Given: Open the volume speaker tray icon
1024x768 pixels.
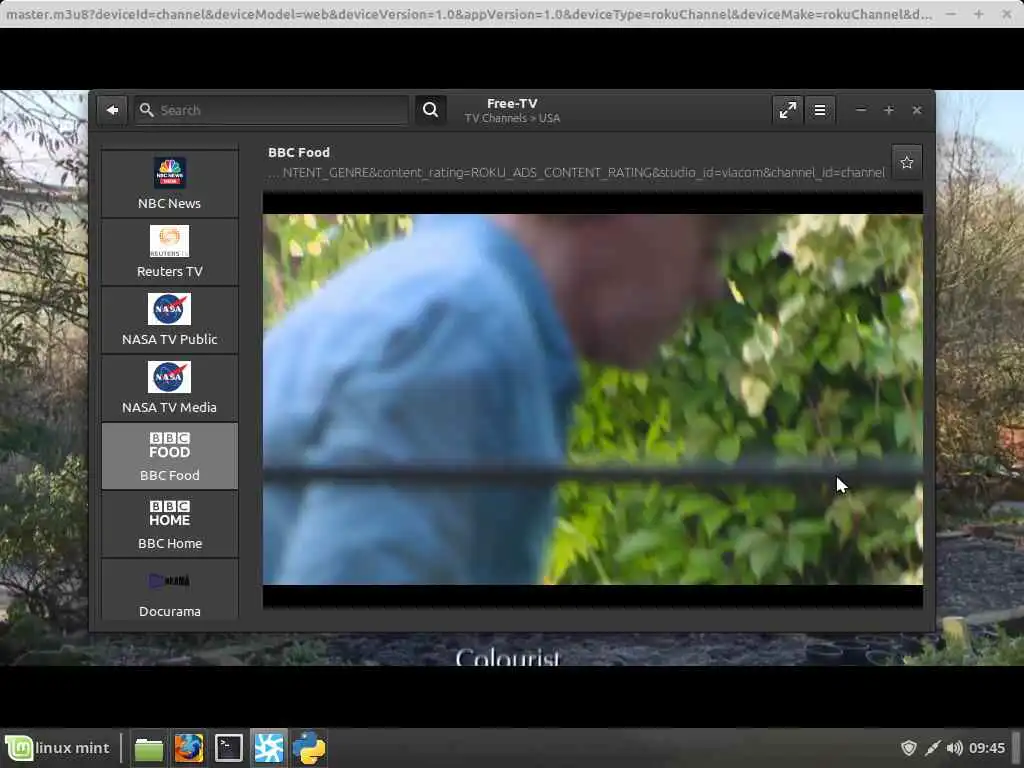Looking at the screenshot, I should [954, 748].
